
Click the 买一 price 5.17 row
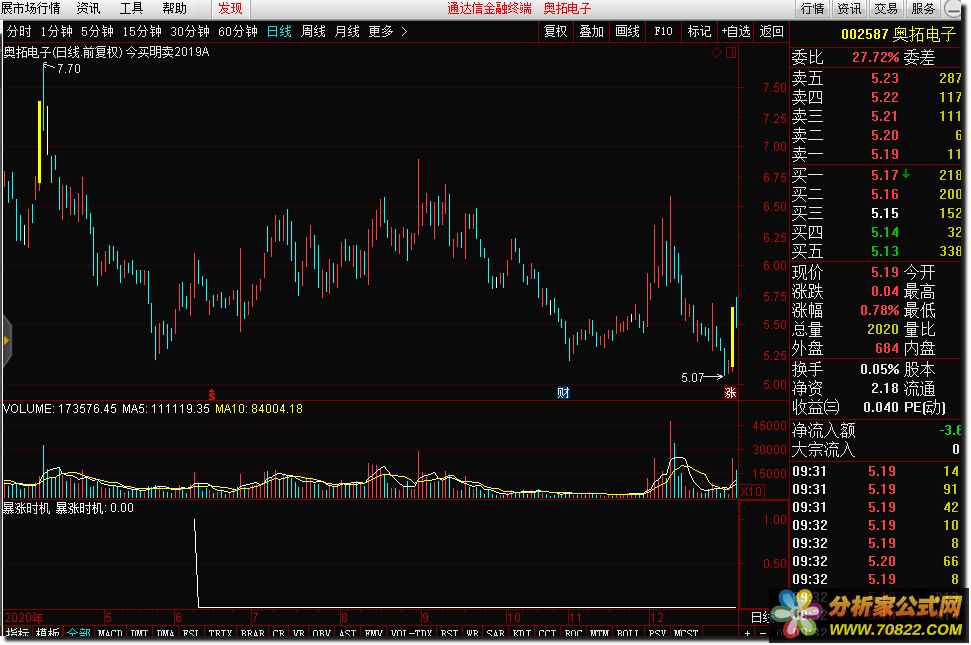click(876, 175)
